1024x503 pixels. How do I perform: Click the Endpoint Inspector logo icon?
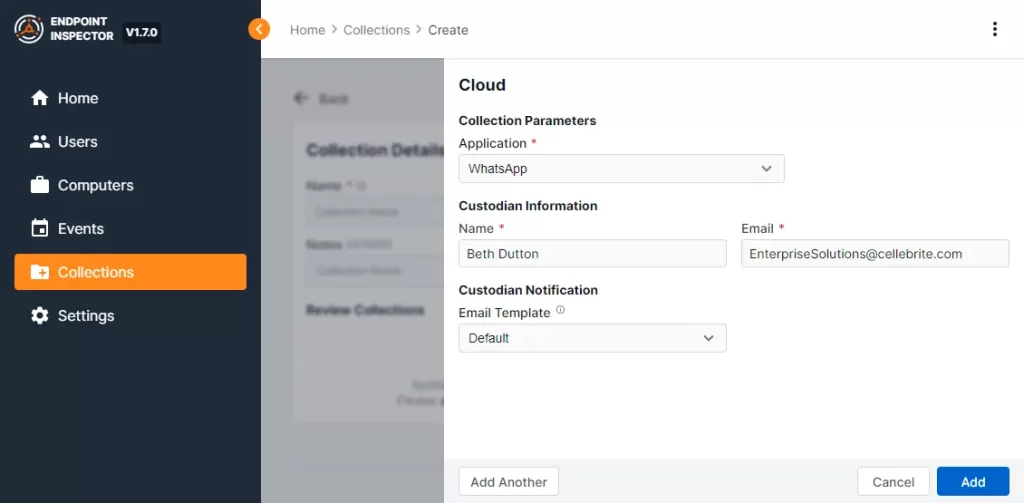[28, 30]
